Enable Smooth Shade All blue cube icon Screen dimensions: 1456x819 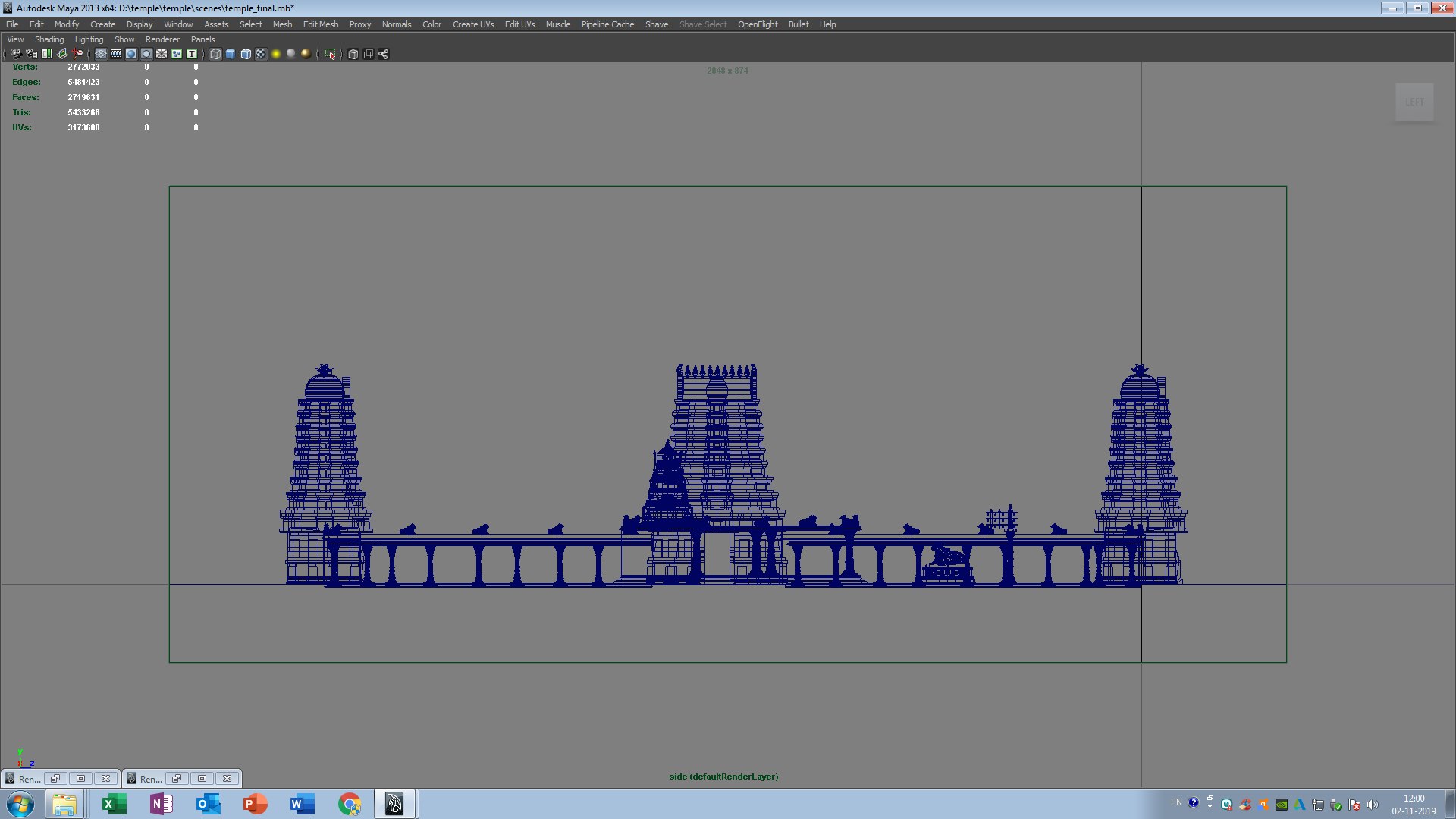point(231,54)
